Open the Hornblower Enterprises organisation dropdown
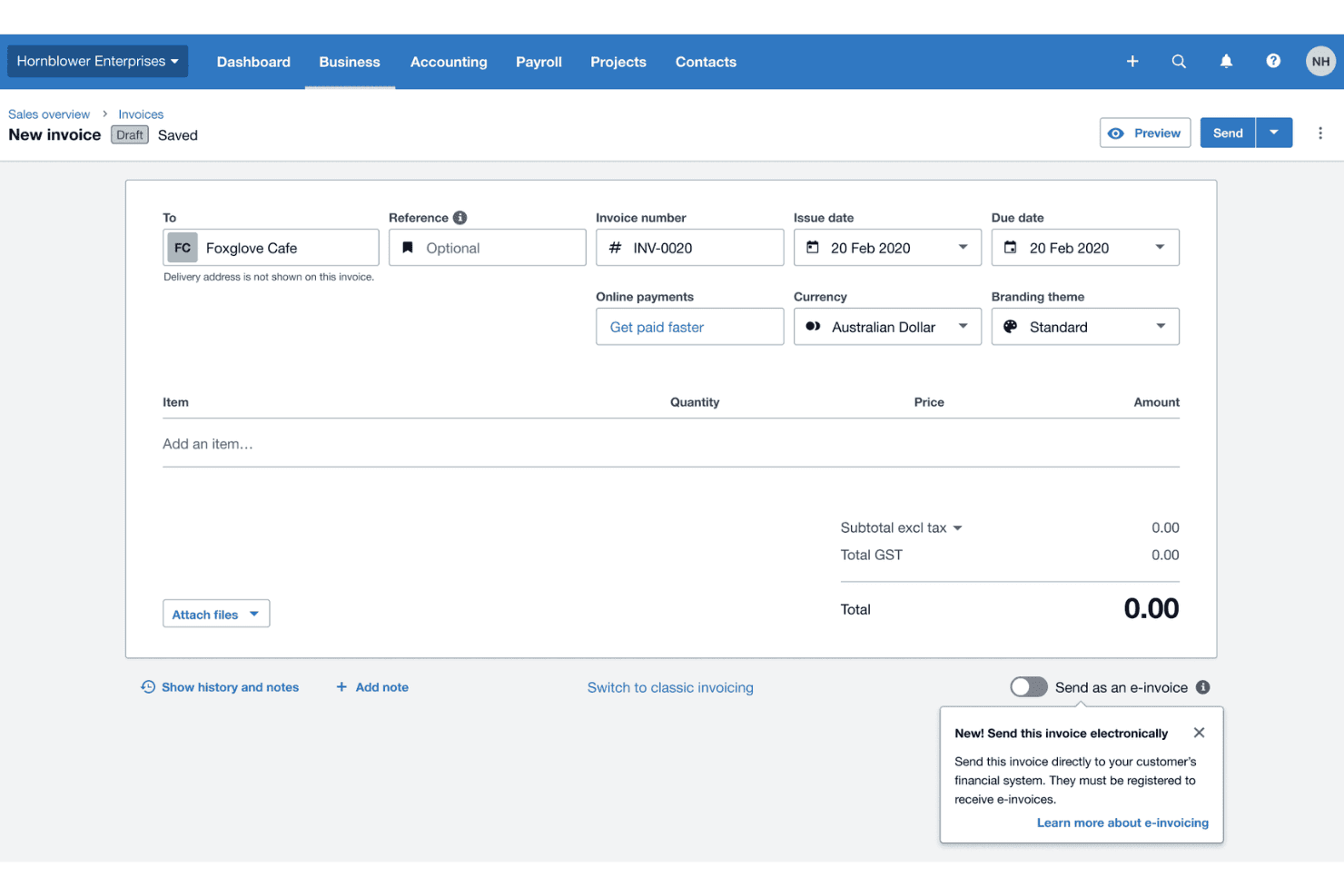 pyautogui.click(x=98, y=62)
